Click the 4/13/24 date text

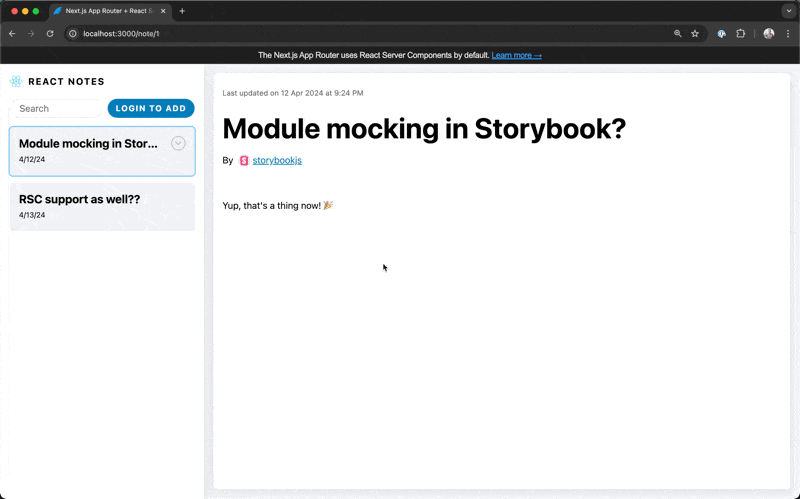coord(32,215)
